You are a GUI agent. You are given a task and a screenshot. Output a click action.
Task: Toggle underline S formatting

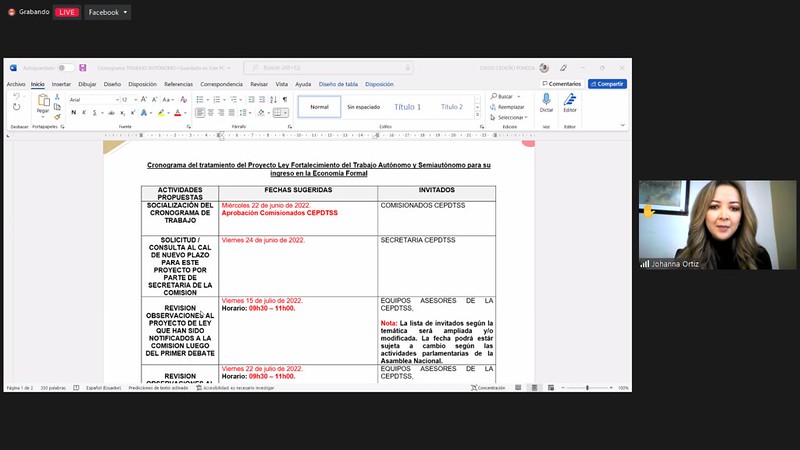[94, 113]
